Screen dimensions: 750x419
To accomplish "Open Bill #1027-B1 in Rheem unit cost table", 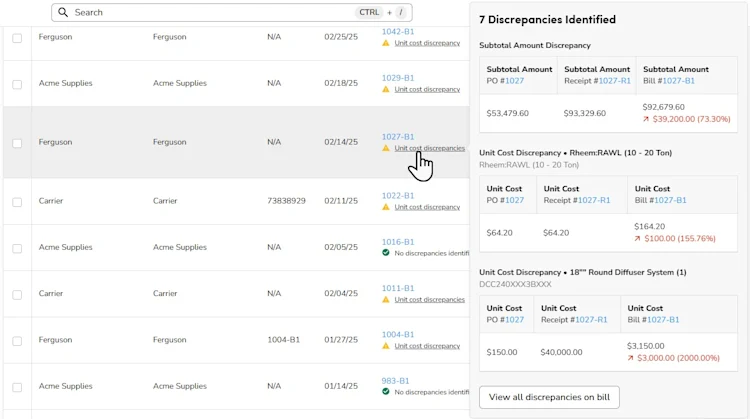I will pyautogui.click(x=670, y=200).
